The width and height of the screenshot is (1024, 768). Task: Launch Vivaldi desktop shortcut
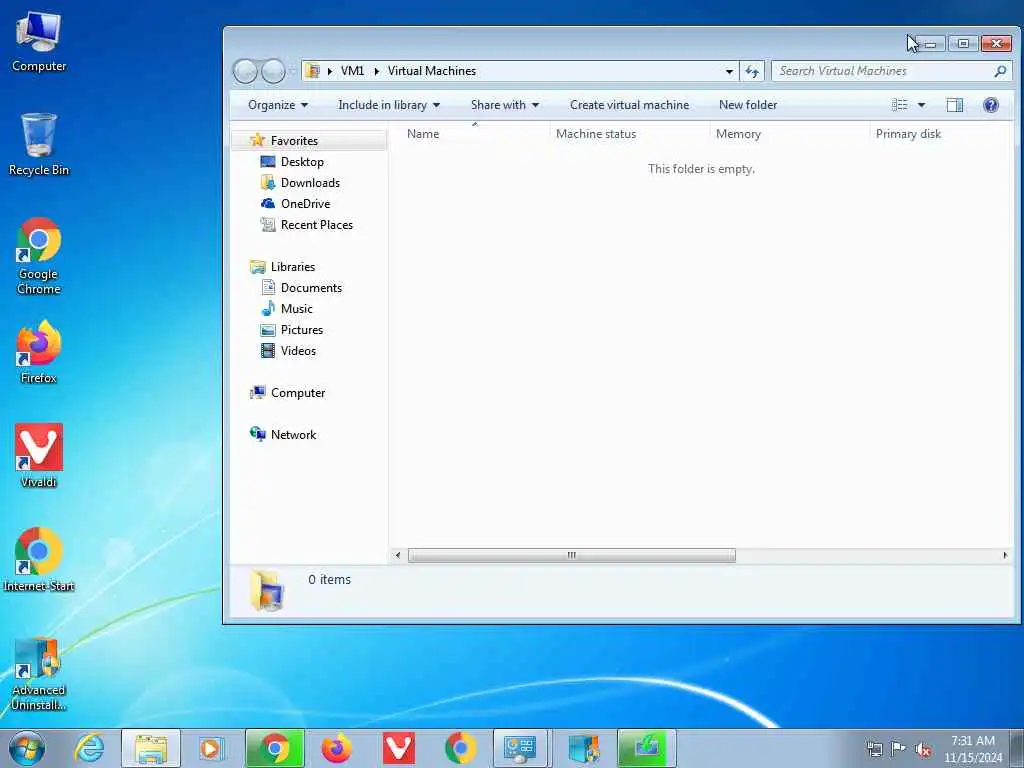coord(39,456)
